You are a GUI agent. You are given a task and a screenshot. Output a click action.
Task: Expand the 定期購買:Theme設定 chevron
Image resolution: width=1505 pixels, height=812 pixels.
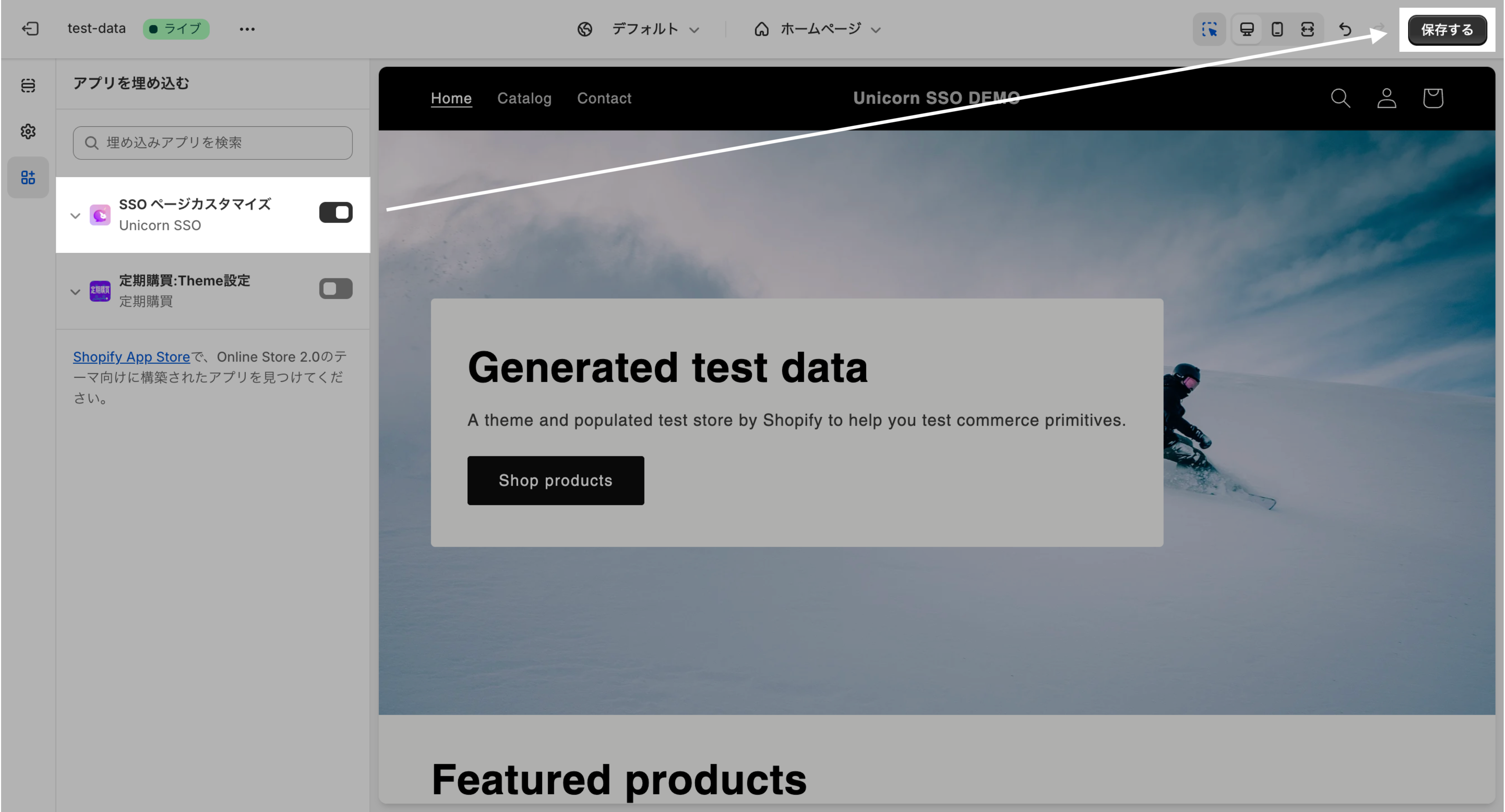click(x=75, y=291)
